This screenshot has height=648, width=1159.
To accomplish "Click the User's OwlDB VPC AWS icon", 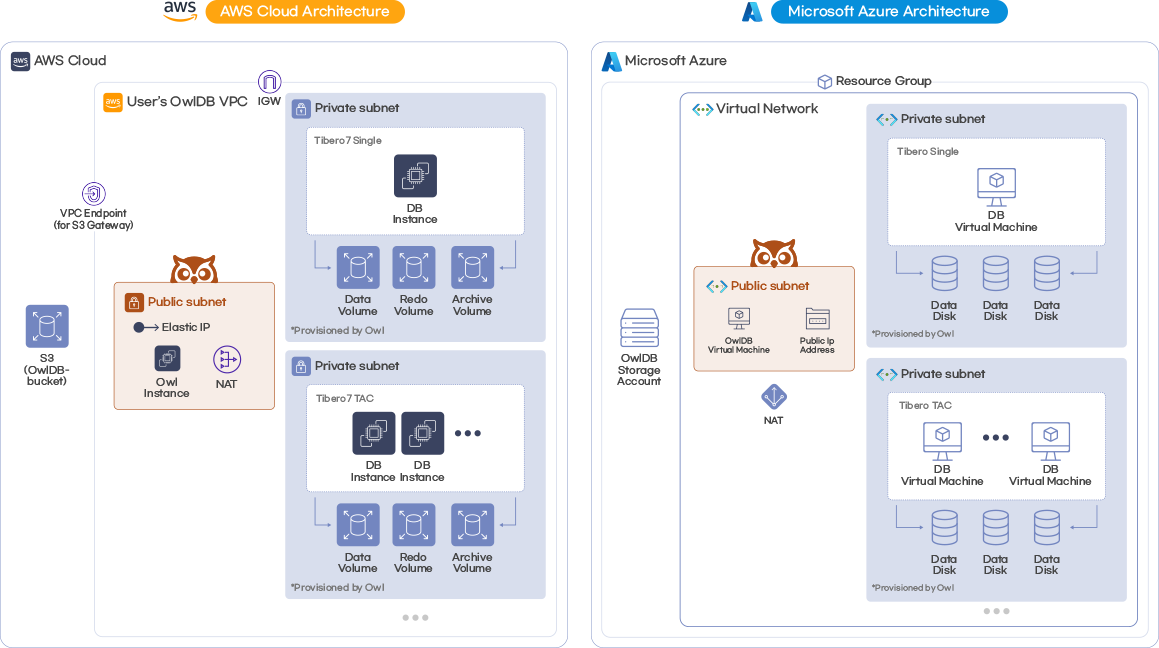I will (x=112, y=102).
